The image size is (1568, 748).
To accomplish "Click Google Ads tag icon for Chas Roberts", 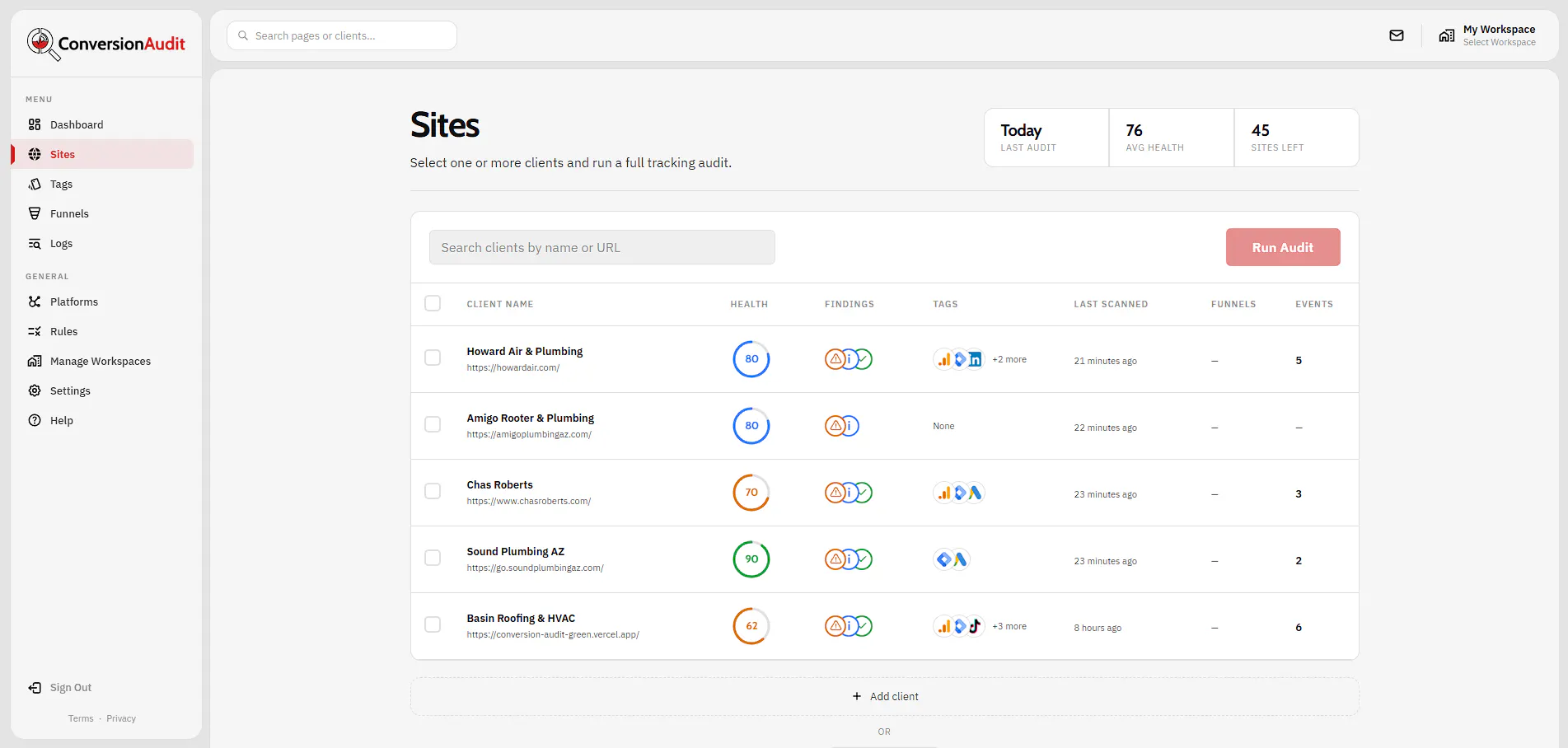I will (x=975, y=493).
